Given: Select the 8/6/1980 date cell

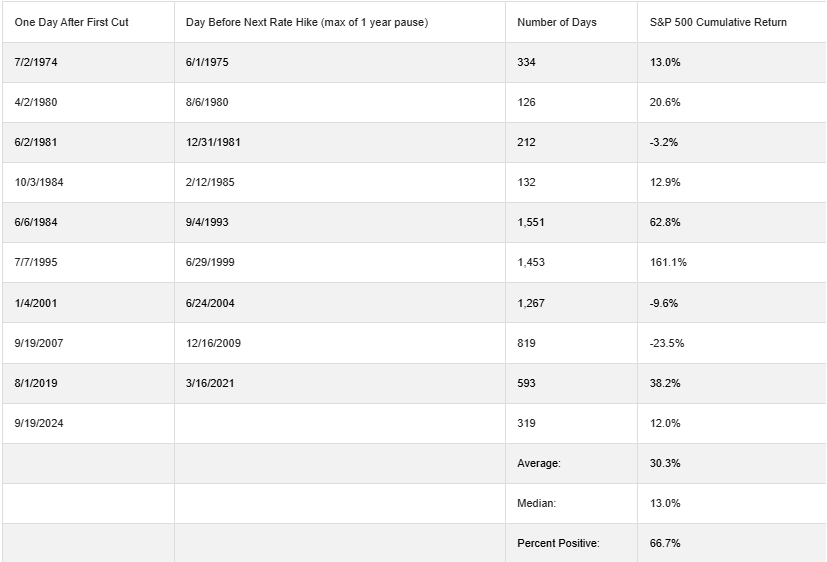Looking at the screenshot, I should (x=340, y=102).
